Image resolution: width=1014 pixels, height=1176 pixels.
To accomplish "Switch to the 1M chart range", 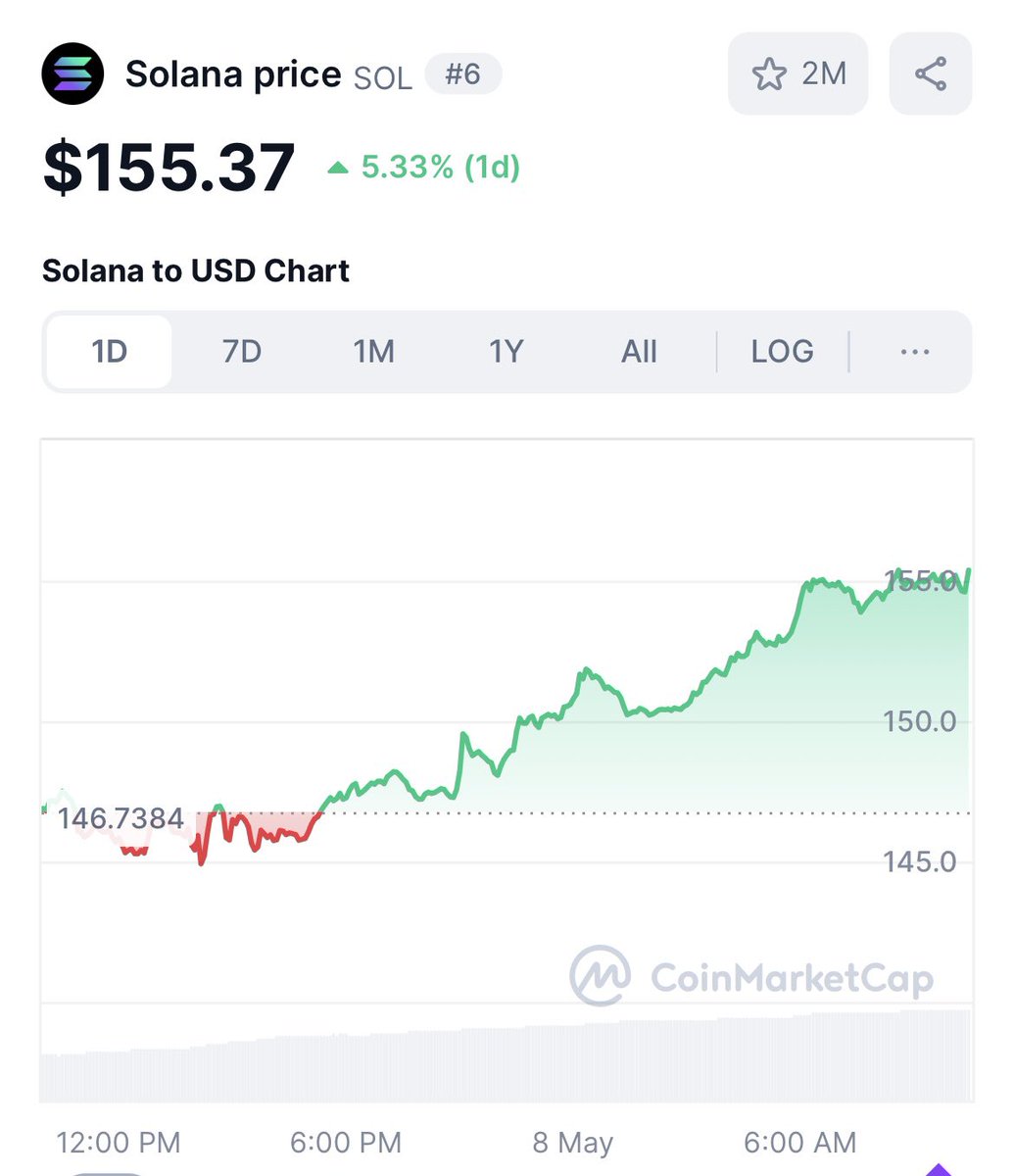I will (373, 352).
